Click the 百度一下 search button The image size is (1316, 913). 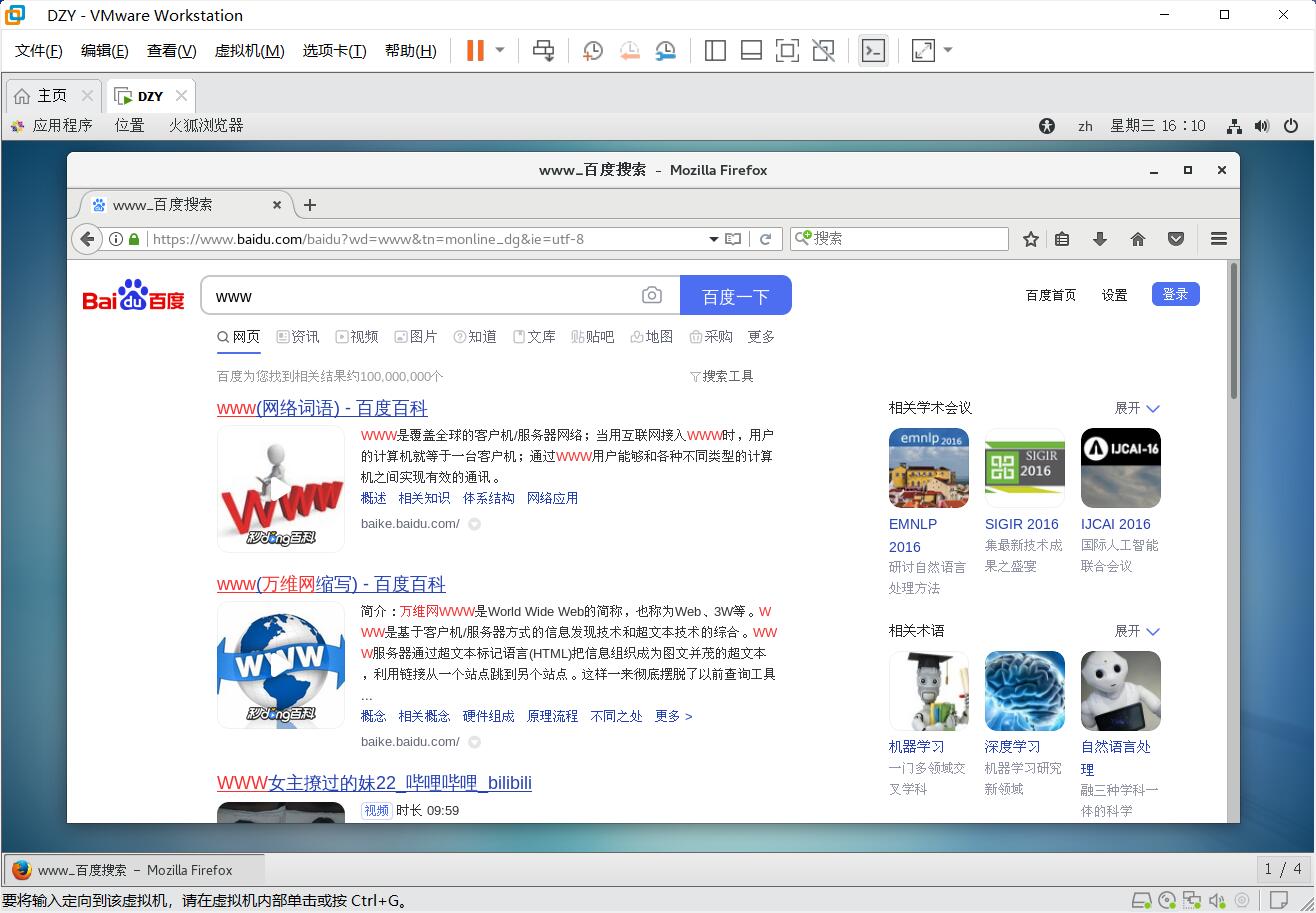pos(736,296)
